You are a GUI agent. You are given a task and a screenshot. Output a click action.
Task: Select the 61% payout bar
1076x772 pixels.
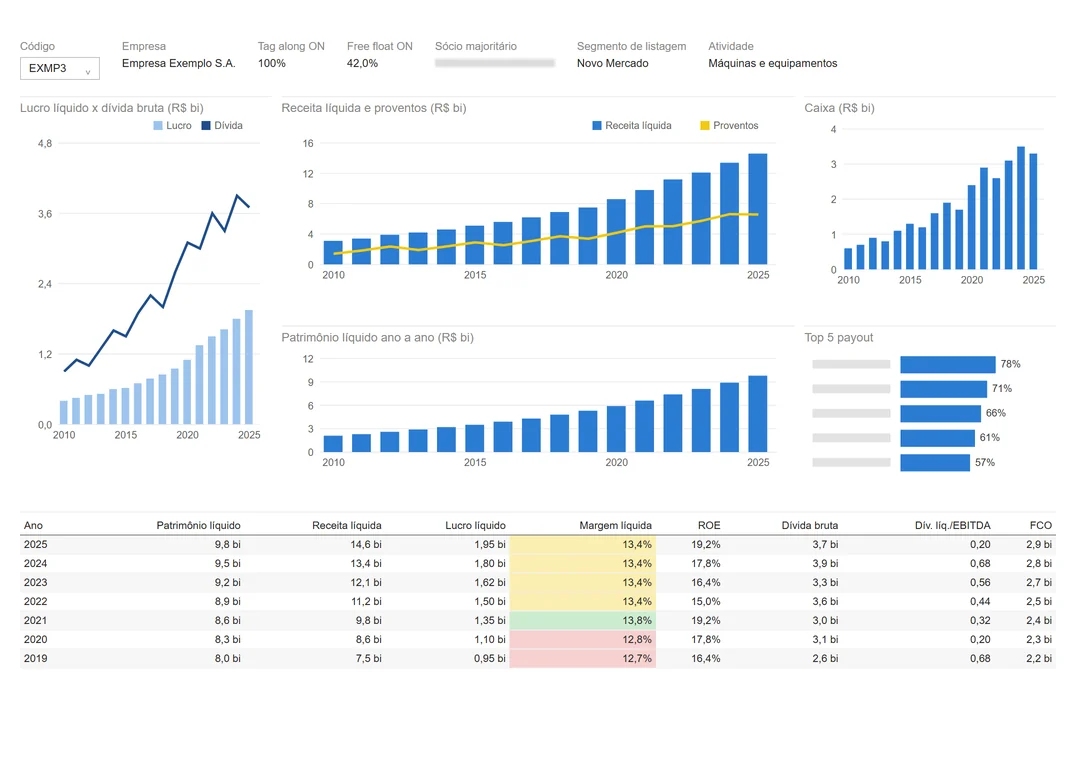coord(937,438)
